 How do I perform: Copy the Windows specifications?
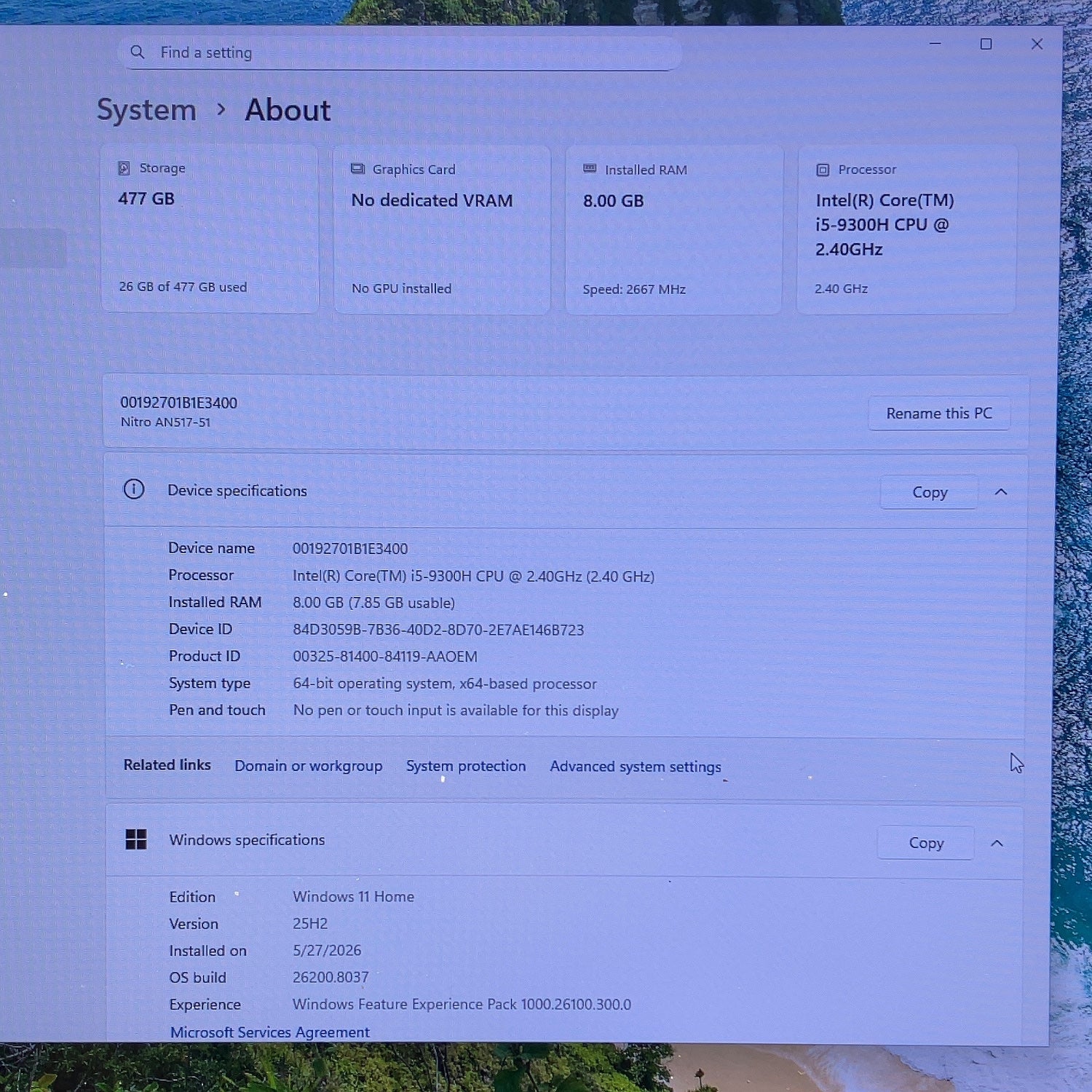pos(926,842)
